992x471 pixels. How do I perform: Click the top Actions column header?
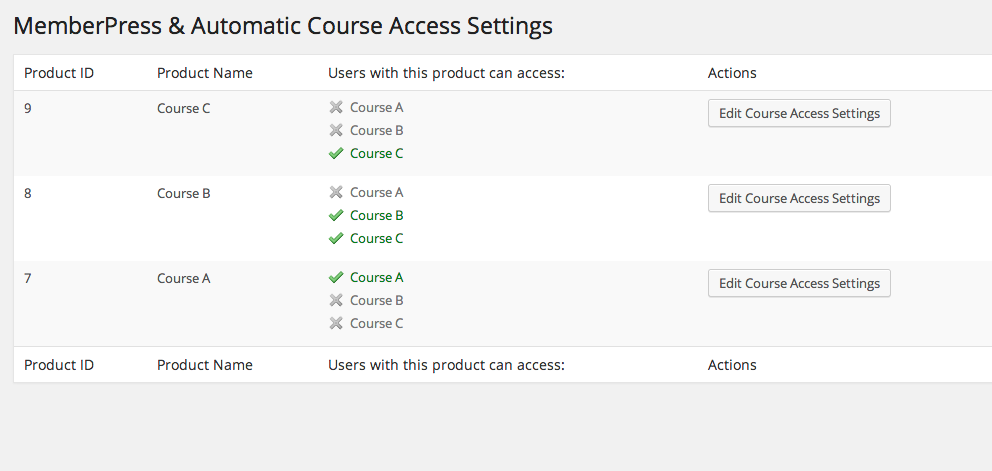click(732, 73)
